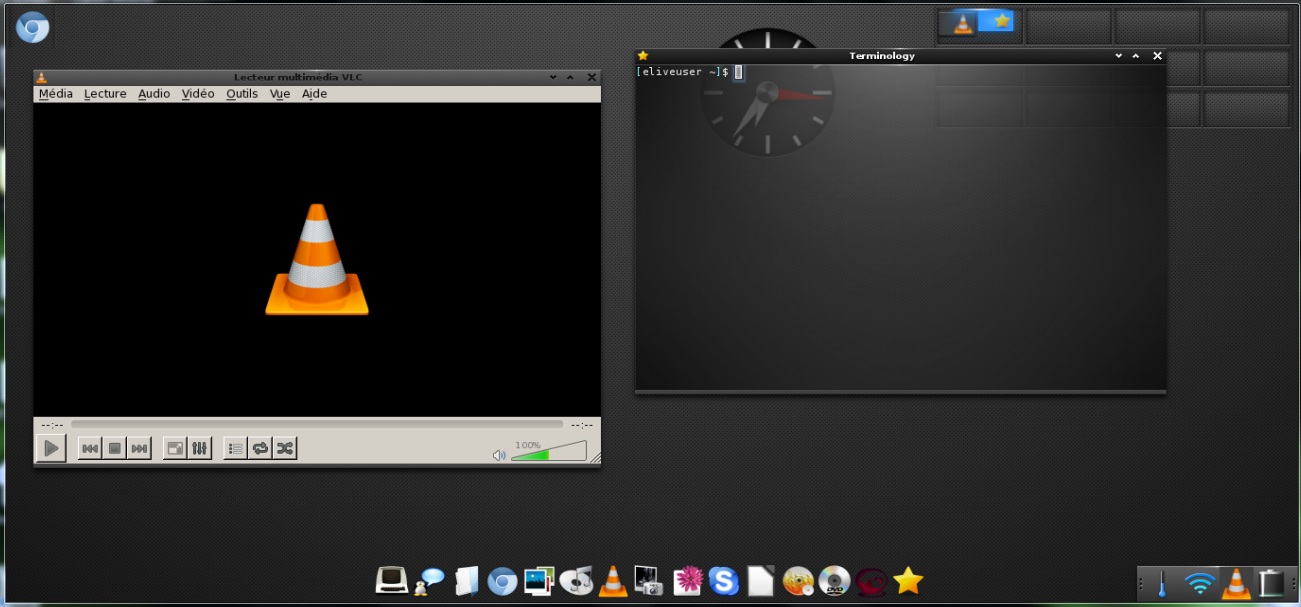
Task: Launch VLC from the dock cone icon
Action: (x=613, y=581)
